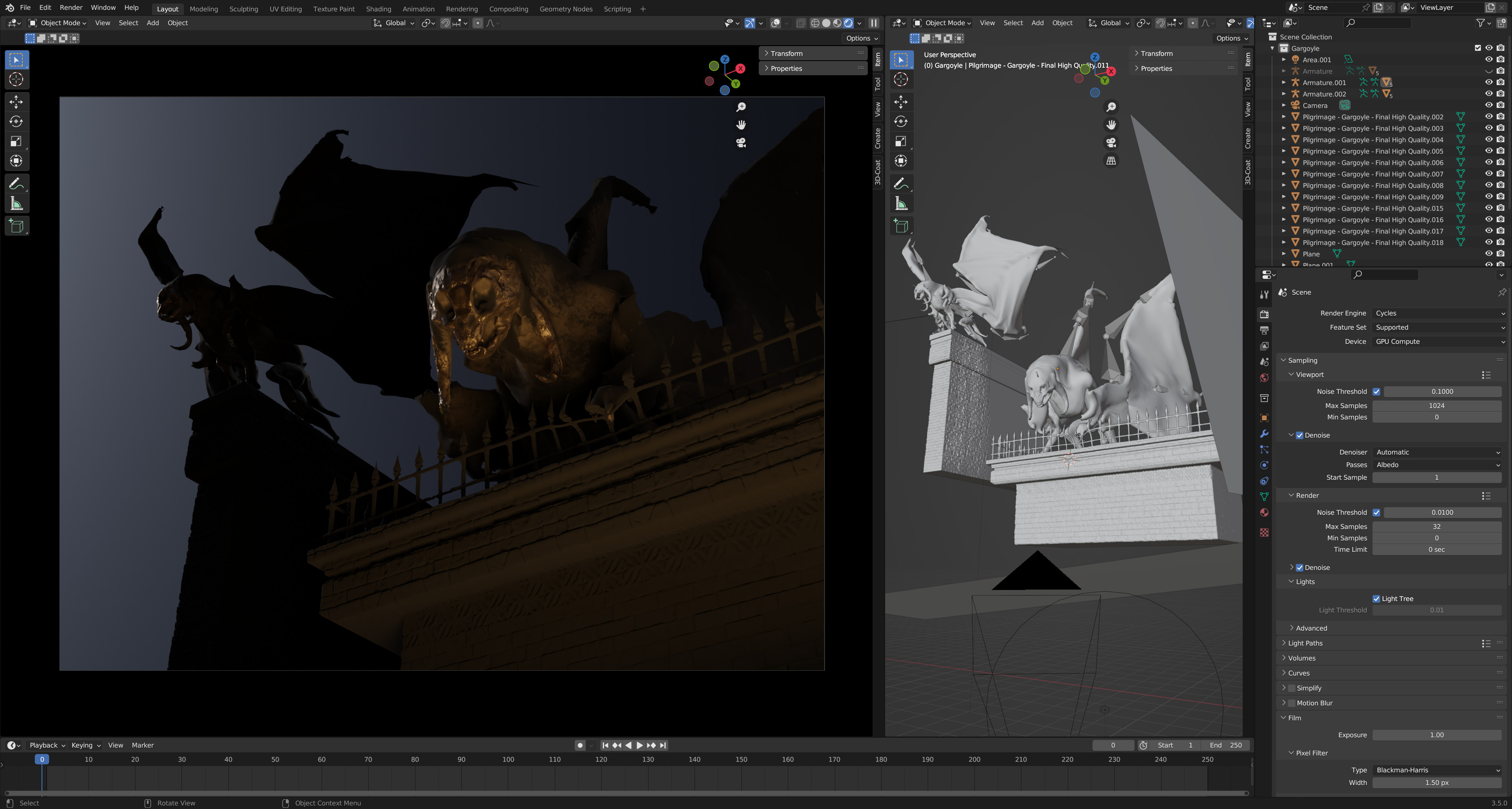The image size is (1512, 809).
Task: Open the Render menu
Action: [70, 7]
